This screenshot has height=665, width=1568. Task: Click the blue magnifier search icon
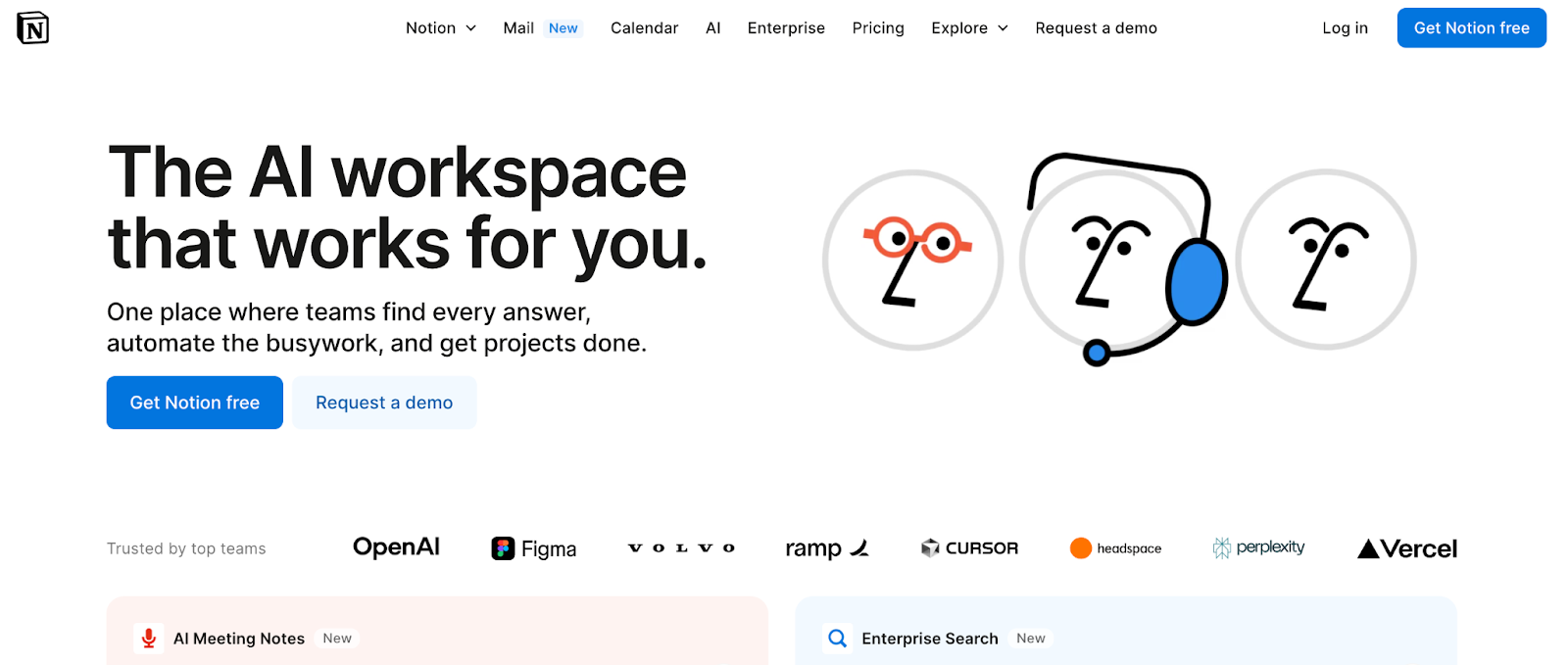pyautogui.click(x=838, y=639)
